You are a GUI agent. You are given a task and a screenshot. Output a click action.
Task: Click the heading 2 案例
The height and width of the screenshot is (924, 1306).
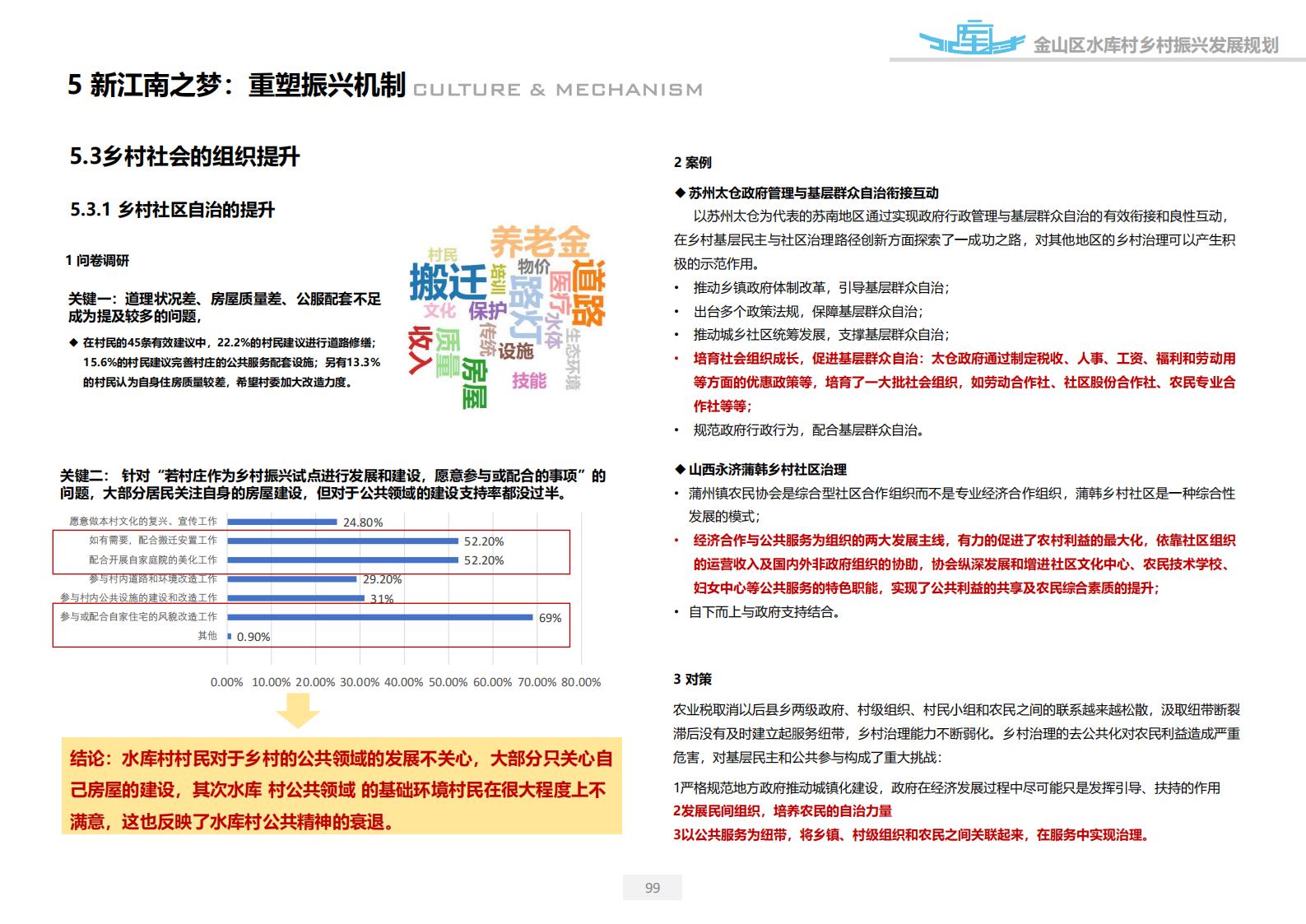pyautogui.click(x=693, y=163)
